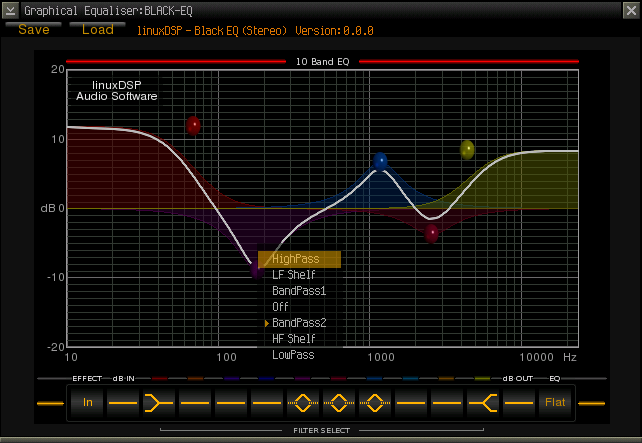Select the crimson node at the 2 kHz dip
The image size is (642, 443).
pos(432,234)
